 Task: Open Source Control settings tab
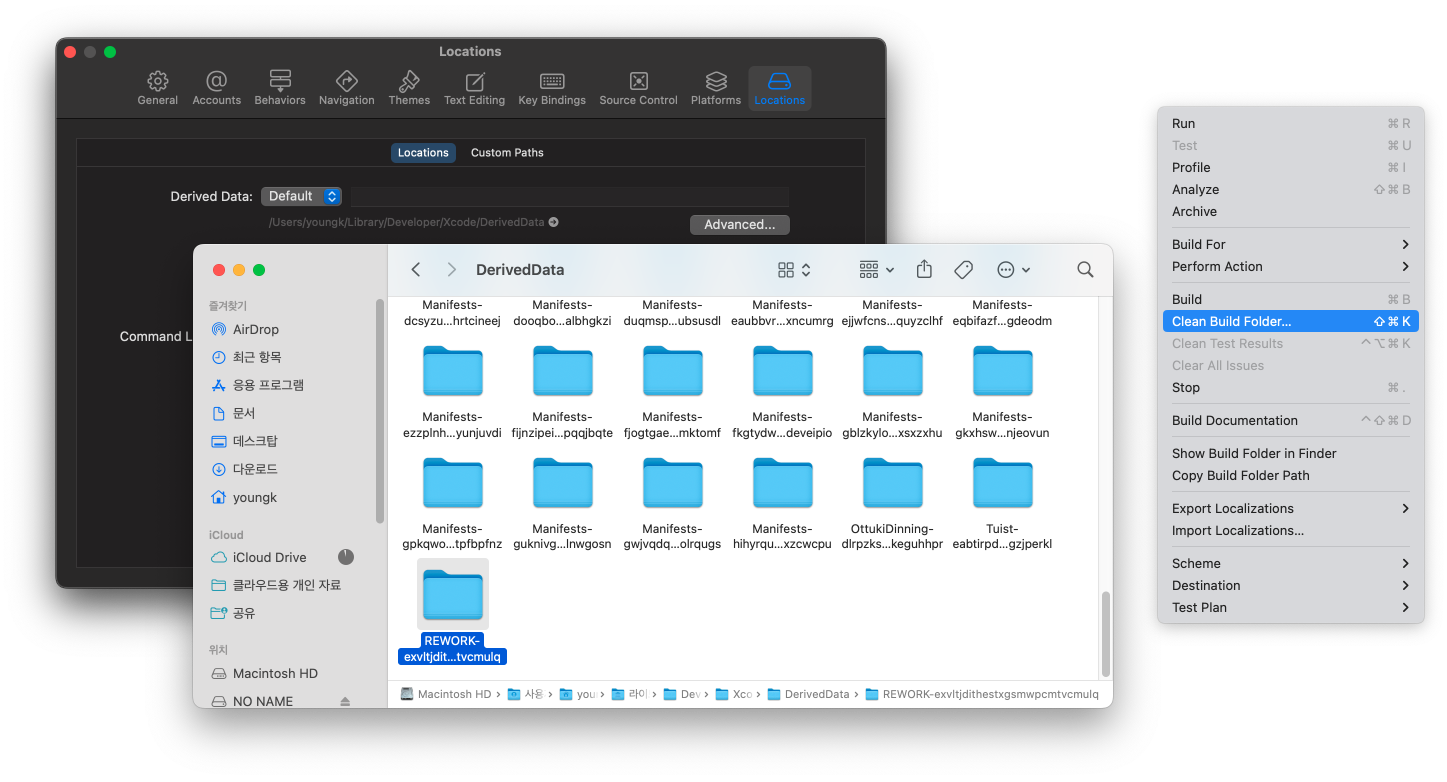click(638, 88)
